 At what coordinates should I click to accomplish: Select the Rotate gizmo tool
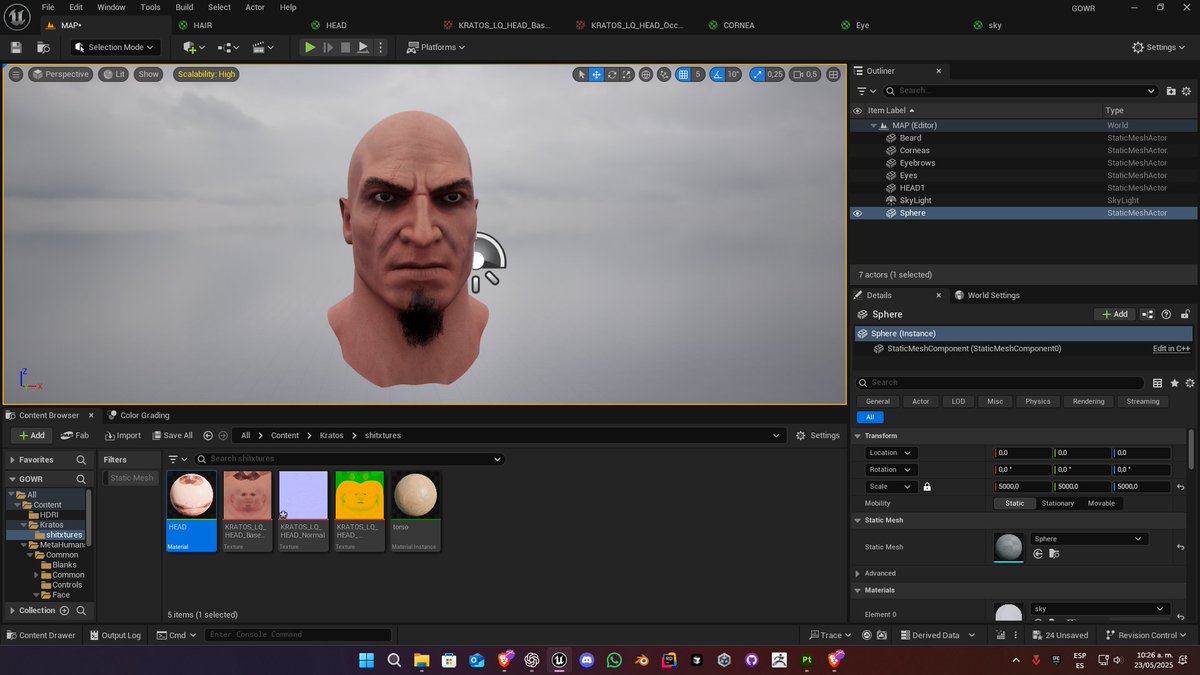612,74
